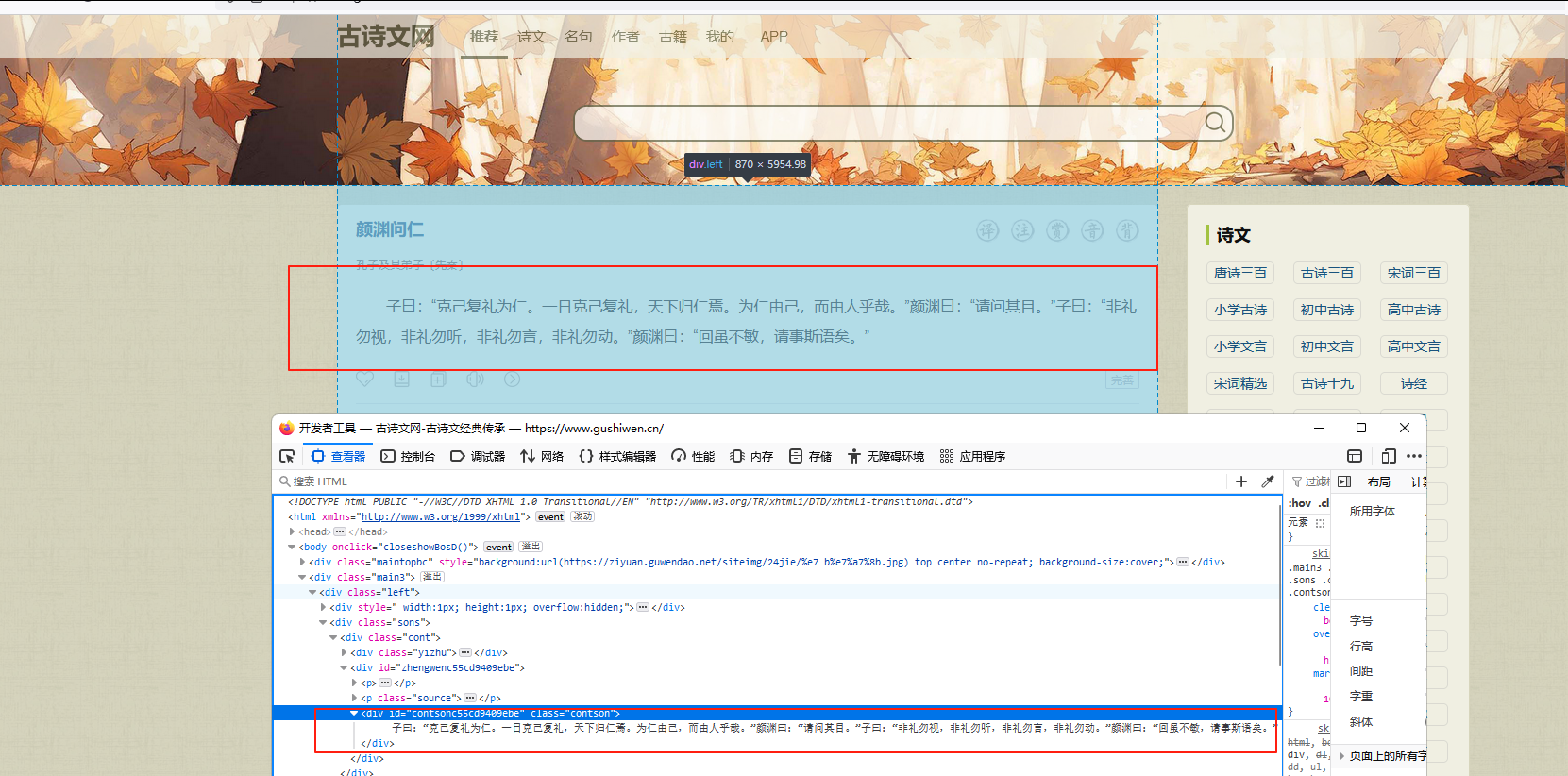
Task: Open the 颜渊问仁 poem title link
Action: [390, 229]
